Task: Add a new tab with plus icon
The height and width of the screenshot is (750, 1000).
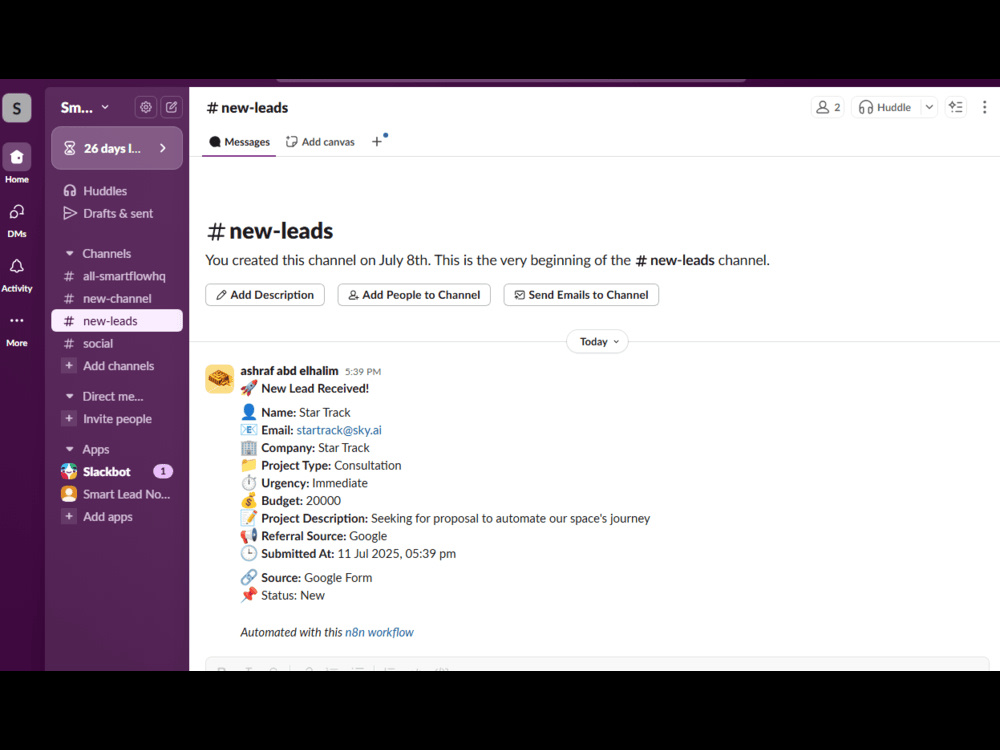Action: [x=377, y=142]
